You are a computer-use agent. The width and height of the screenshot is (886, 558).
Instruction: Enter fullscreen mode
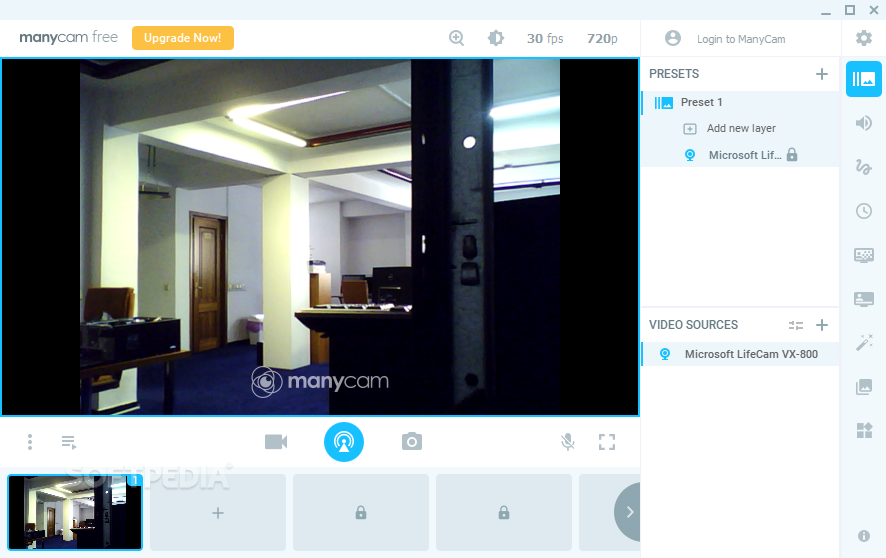pos(607,442)
